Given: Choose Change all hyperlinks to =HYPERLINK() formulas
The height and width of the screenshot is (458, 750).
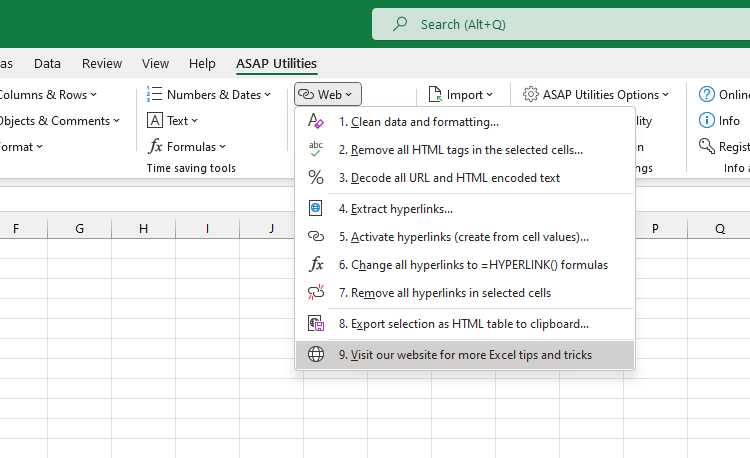Looking at the screenshot, I should [474, 265].
